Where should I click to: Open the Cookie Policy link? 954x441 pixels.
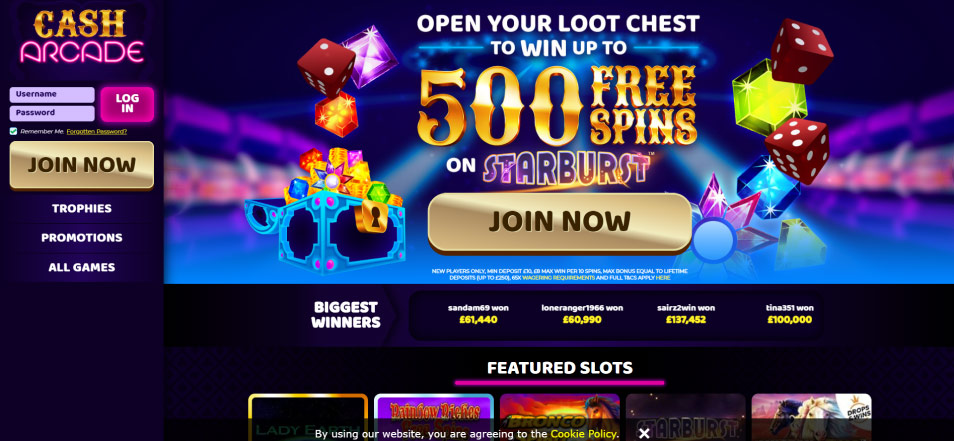(584, 434)
